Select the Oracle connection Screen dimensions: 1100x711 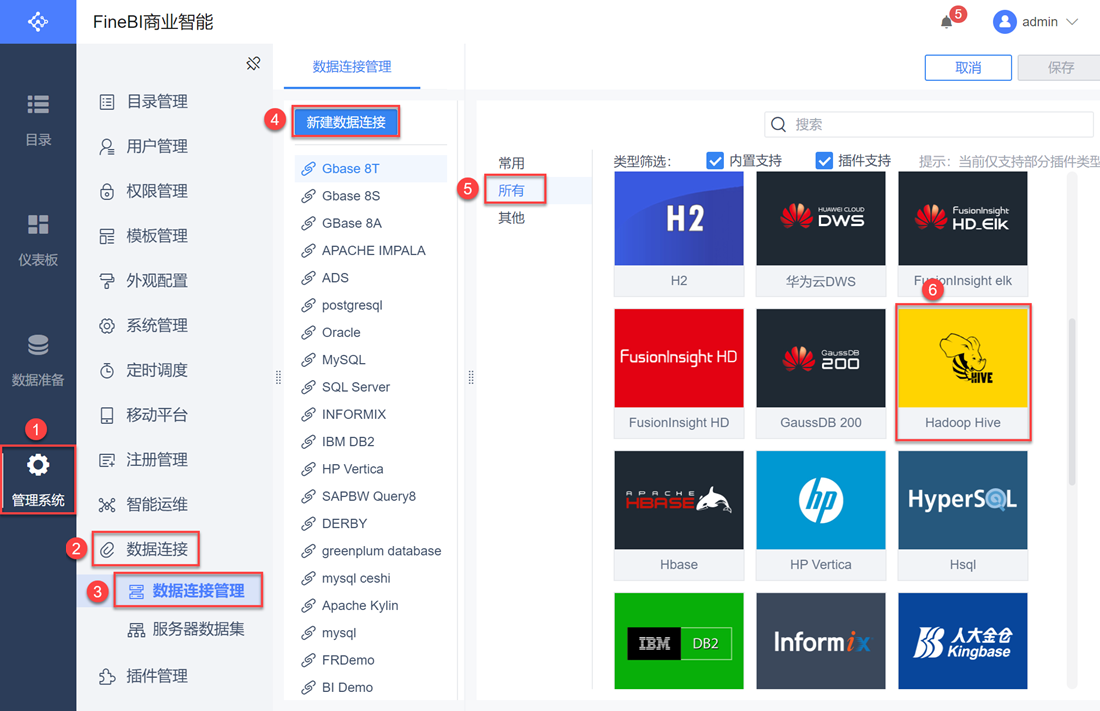click(x=370, y=333)
